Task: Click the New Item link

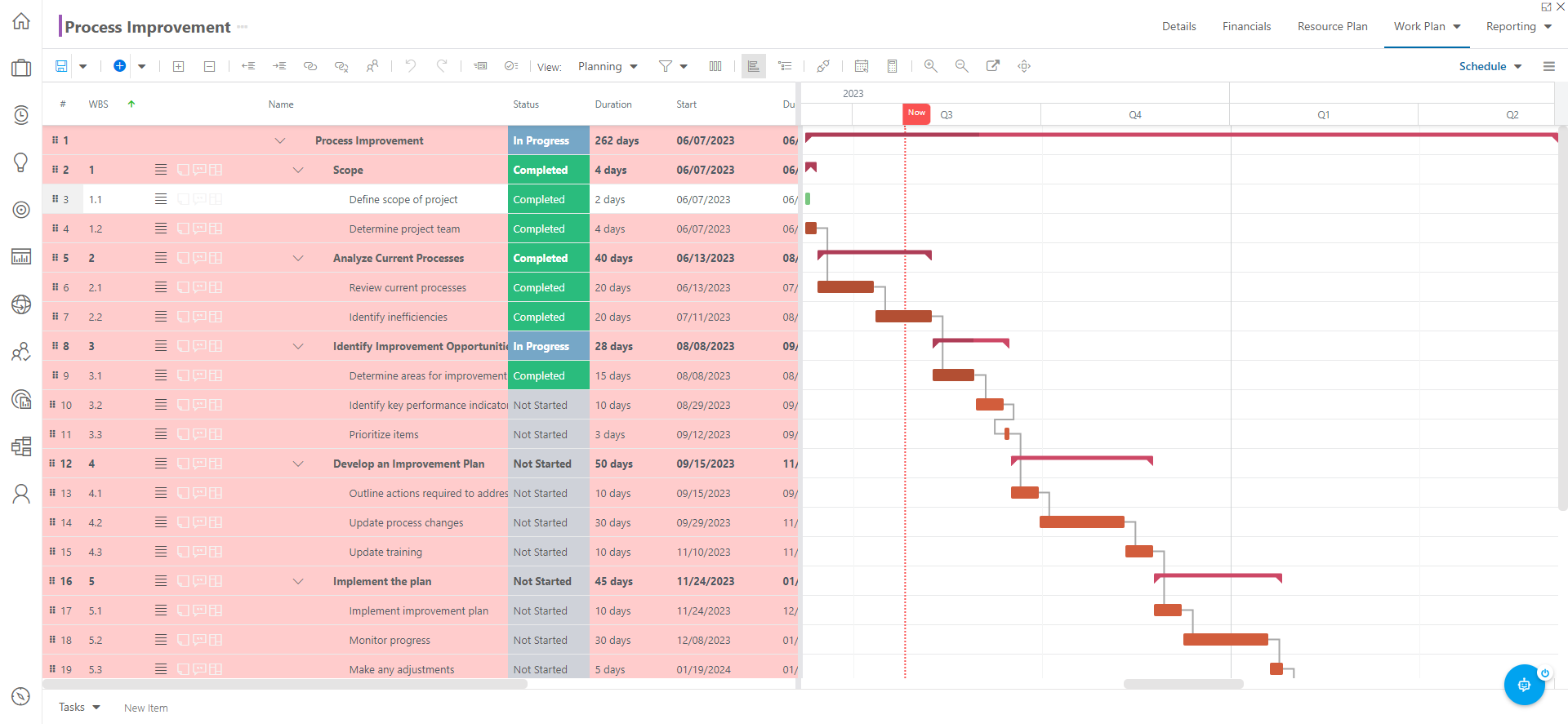Action: point(146,708)
